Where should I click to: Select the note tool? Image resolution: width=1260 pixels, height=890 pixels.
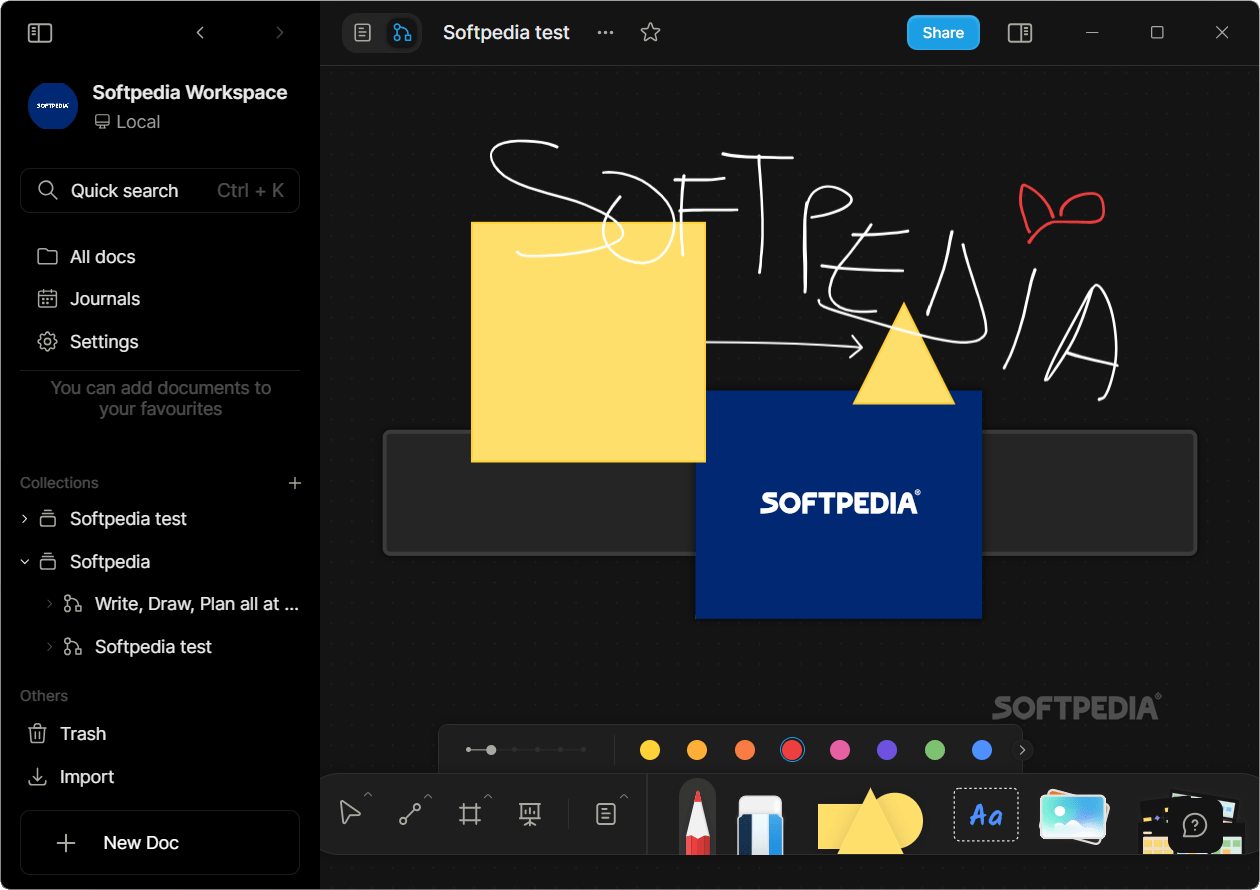coord(606,814)
